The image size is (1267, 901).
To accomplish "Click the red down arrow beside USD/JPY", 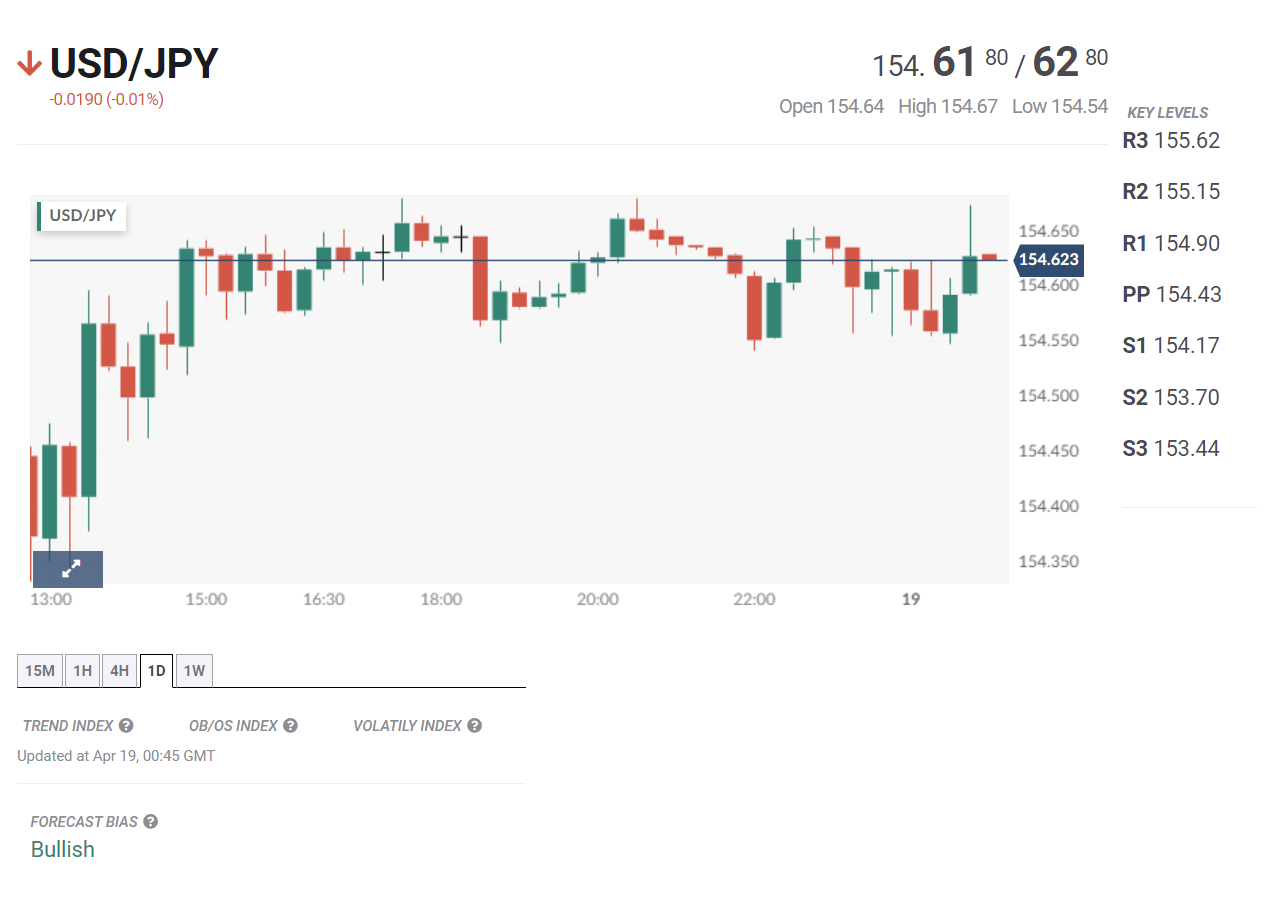I will point(29,66).
